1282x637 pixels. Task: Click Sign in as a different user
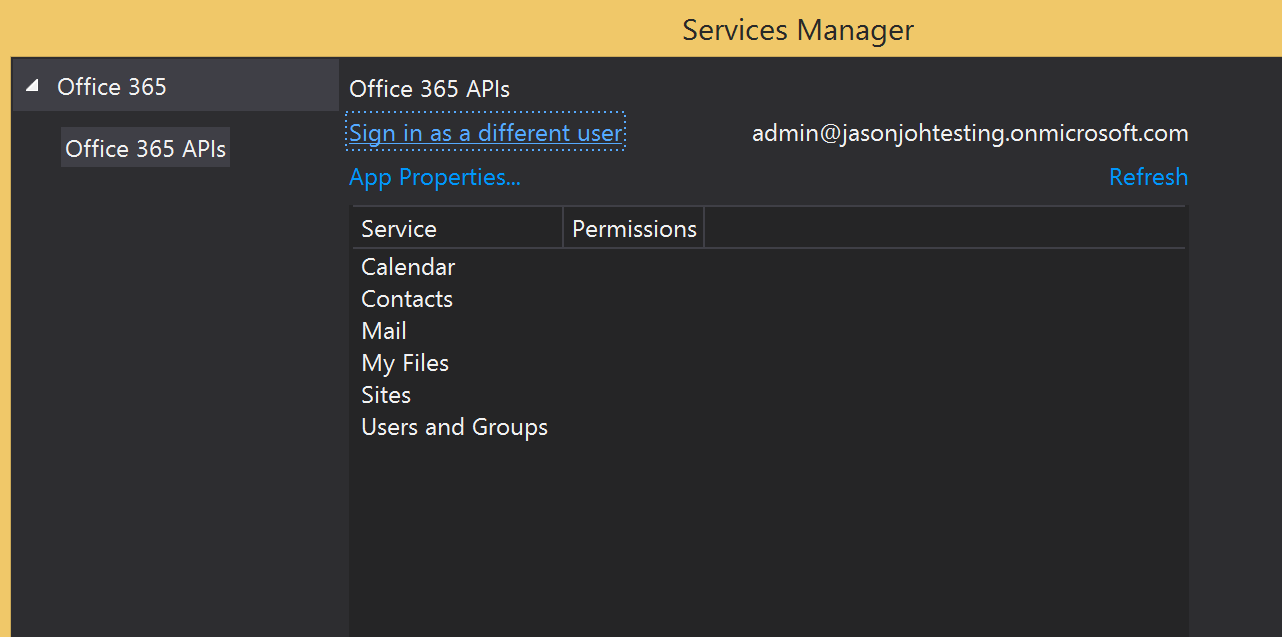click(x=485, y=133)
